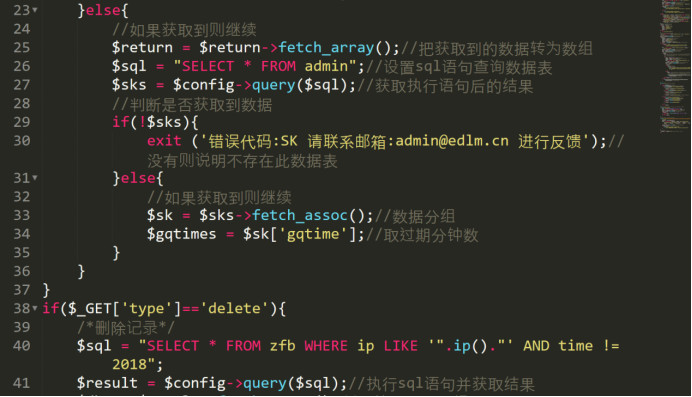Collapse the else block at line 31
This screenshot has height=397, width=692.
(x=35, y=178)
